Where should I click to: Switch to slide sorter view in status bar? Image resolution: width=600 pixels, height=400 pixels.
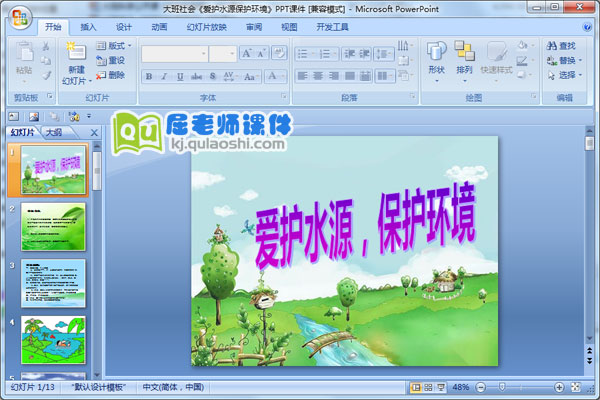(428, 387)
